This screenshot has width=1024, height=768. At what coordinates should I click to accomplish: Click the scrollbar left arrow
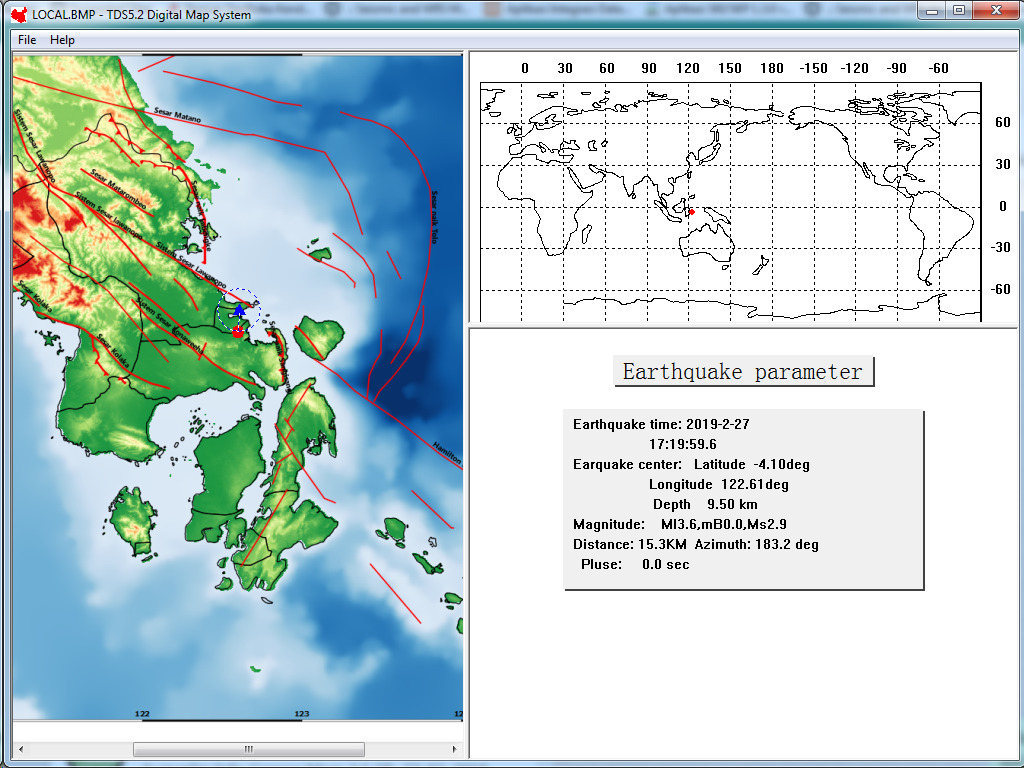[20, 749]
